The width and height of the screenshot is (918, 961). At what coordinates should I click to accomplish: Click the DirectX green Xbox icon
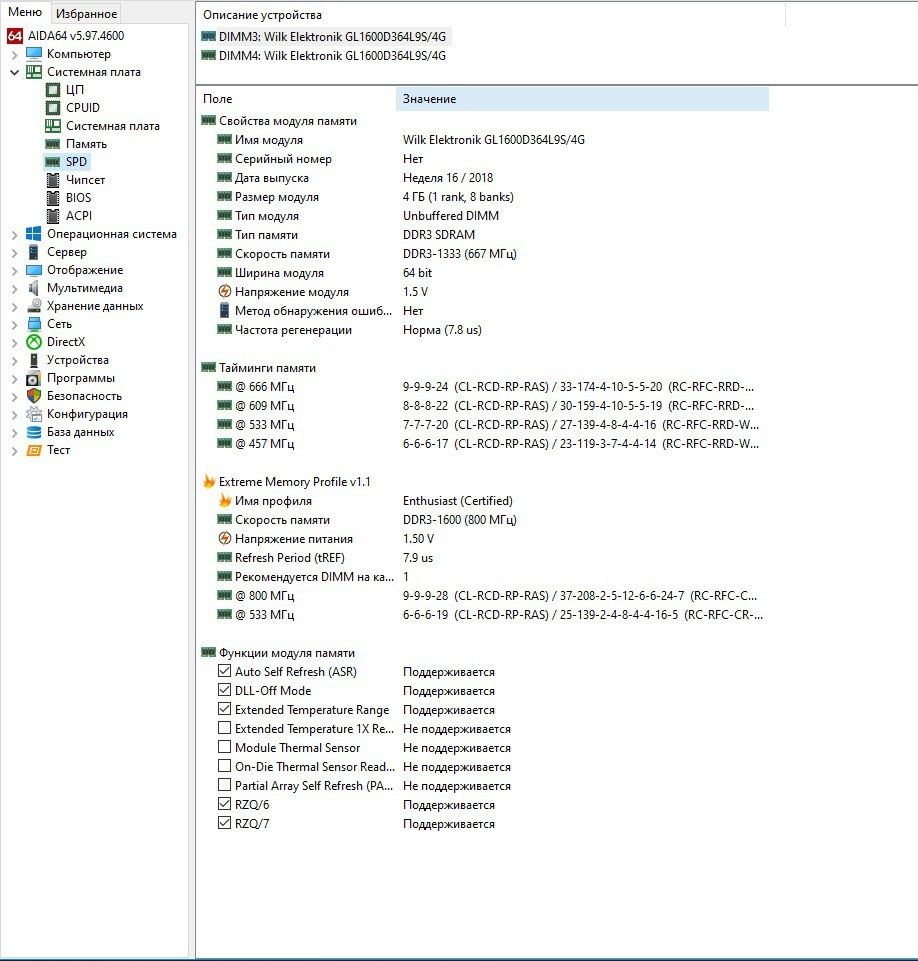(x=34, y=342)
